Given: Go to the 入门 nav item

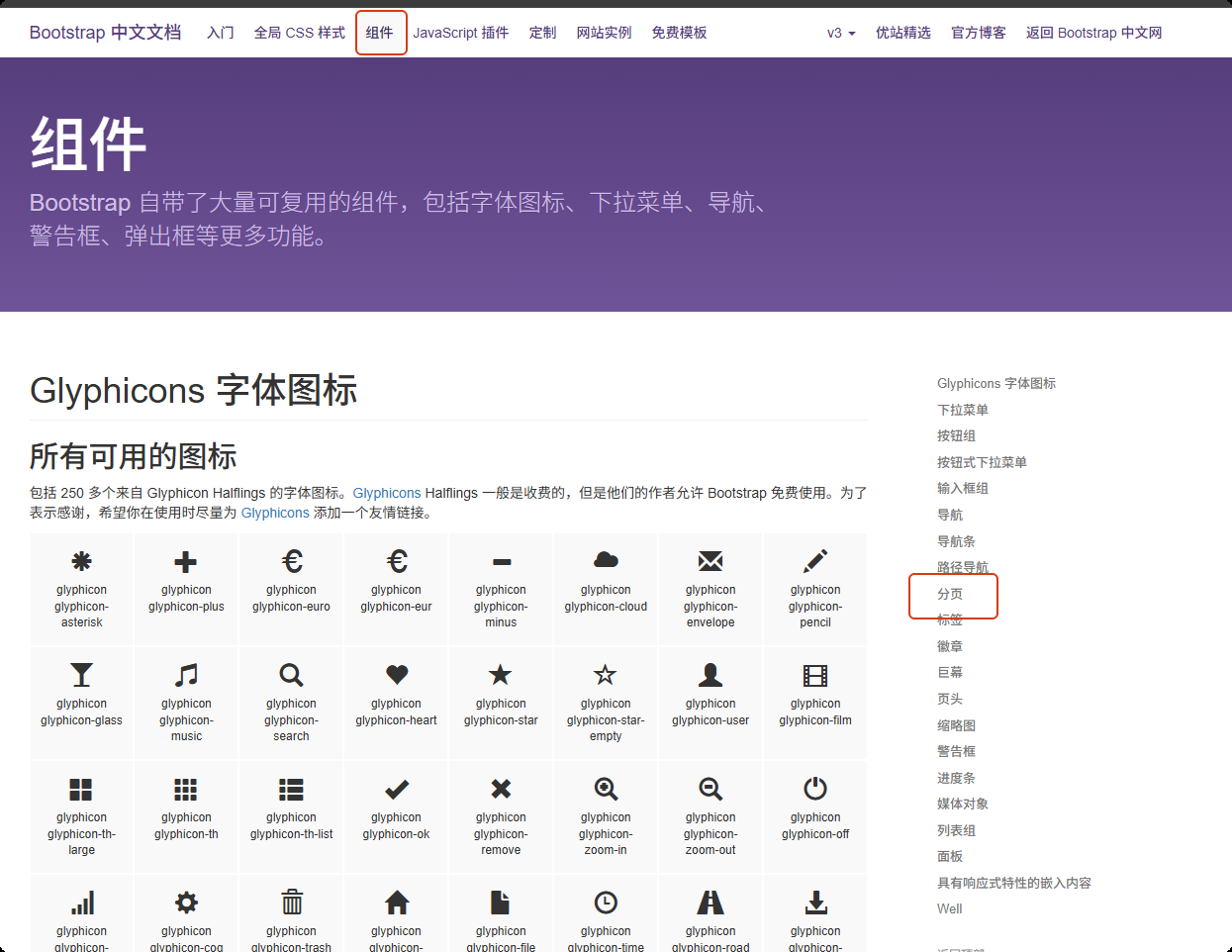Looking at the screenshot, I should tap(221, 33).
